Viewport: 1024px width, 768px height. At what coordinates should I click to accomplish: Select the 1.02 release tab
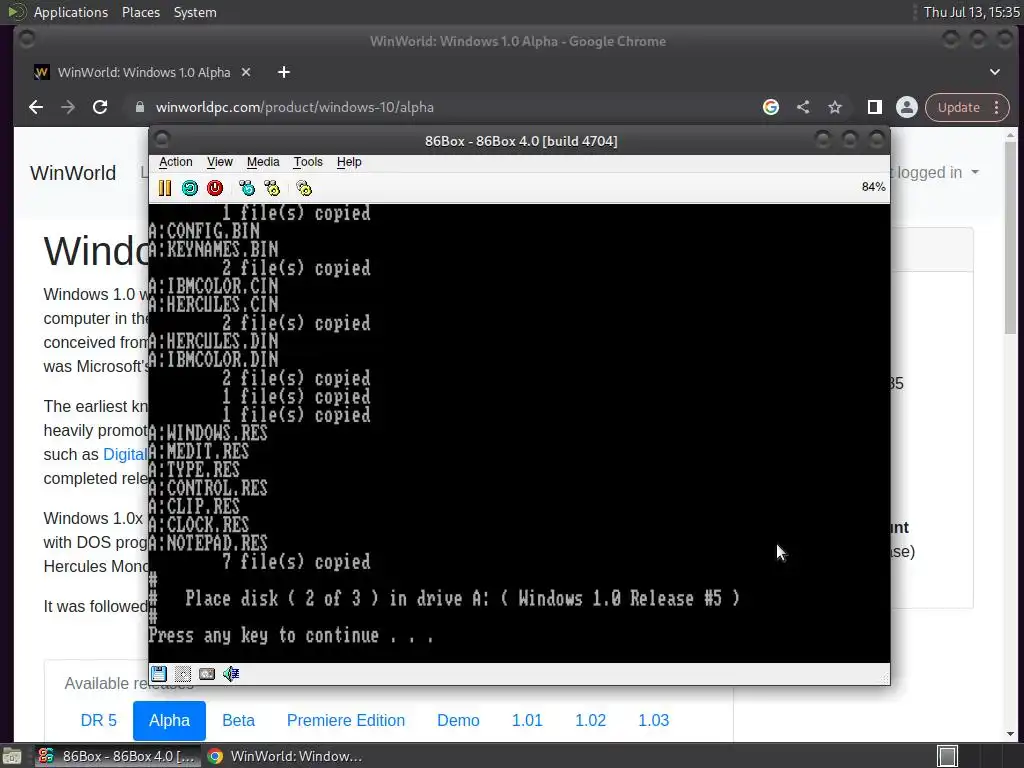click(590, 720)
